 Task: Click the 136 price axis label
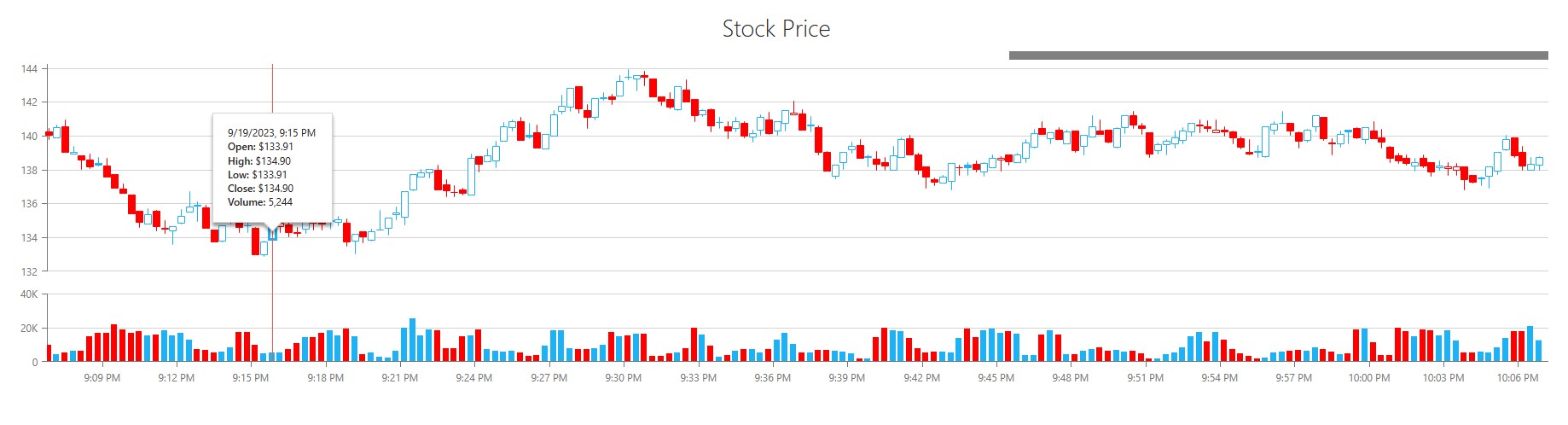pos(29,204)
